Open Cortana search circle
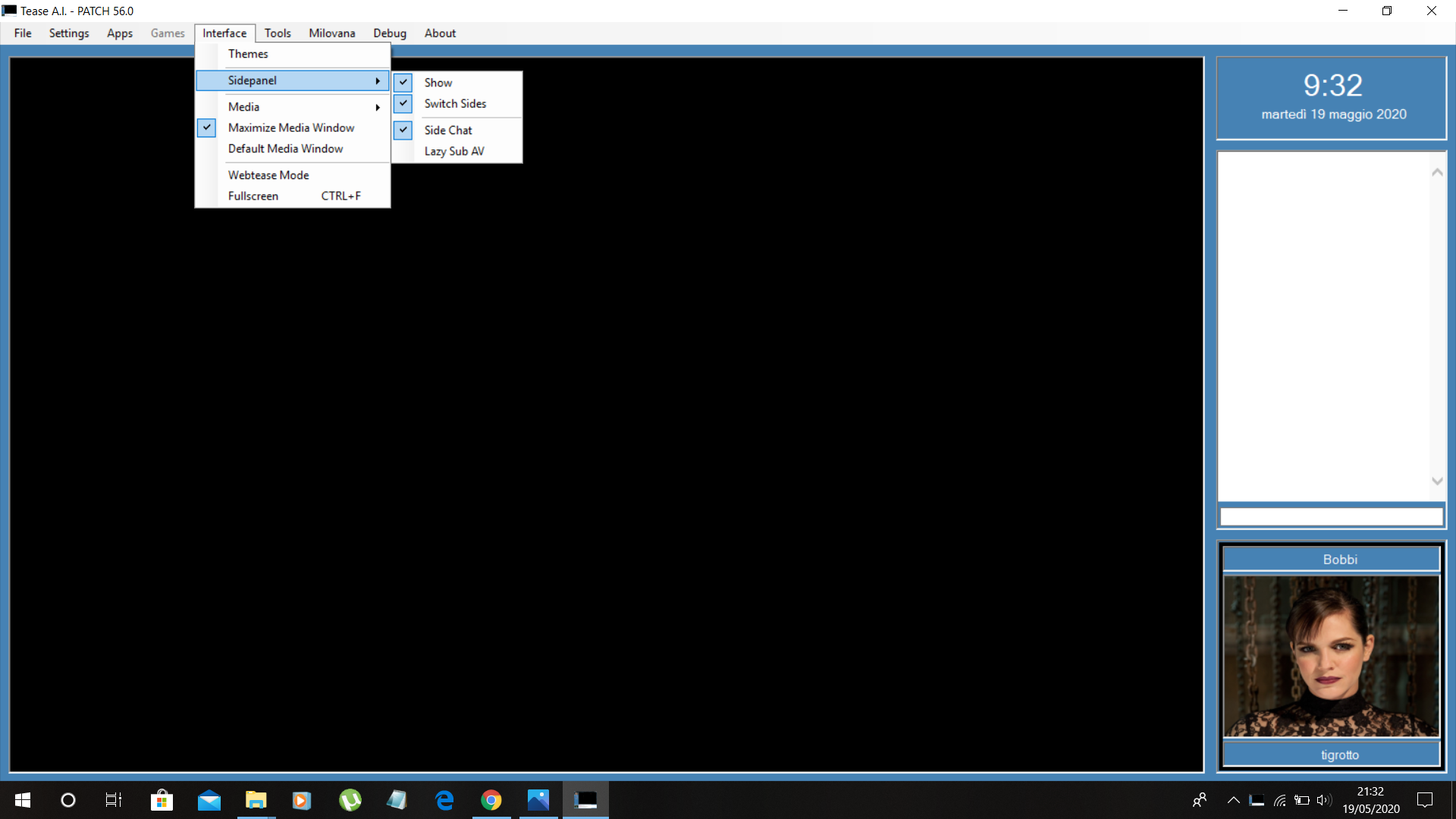 click(68, 800)
